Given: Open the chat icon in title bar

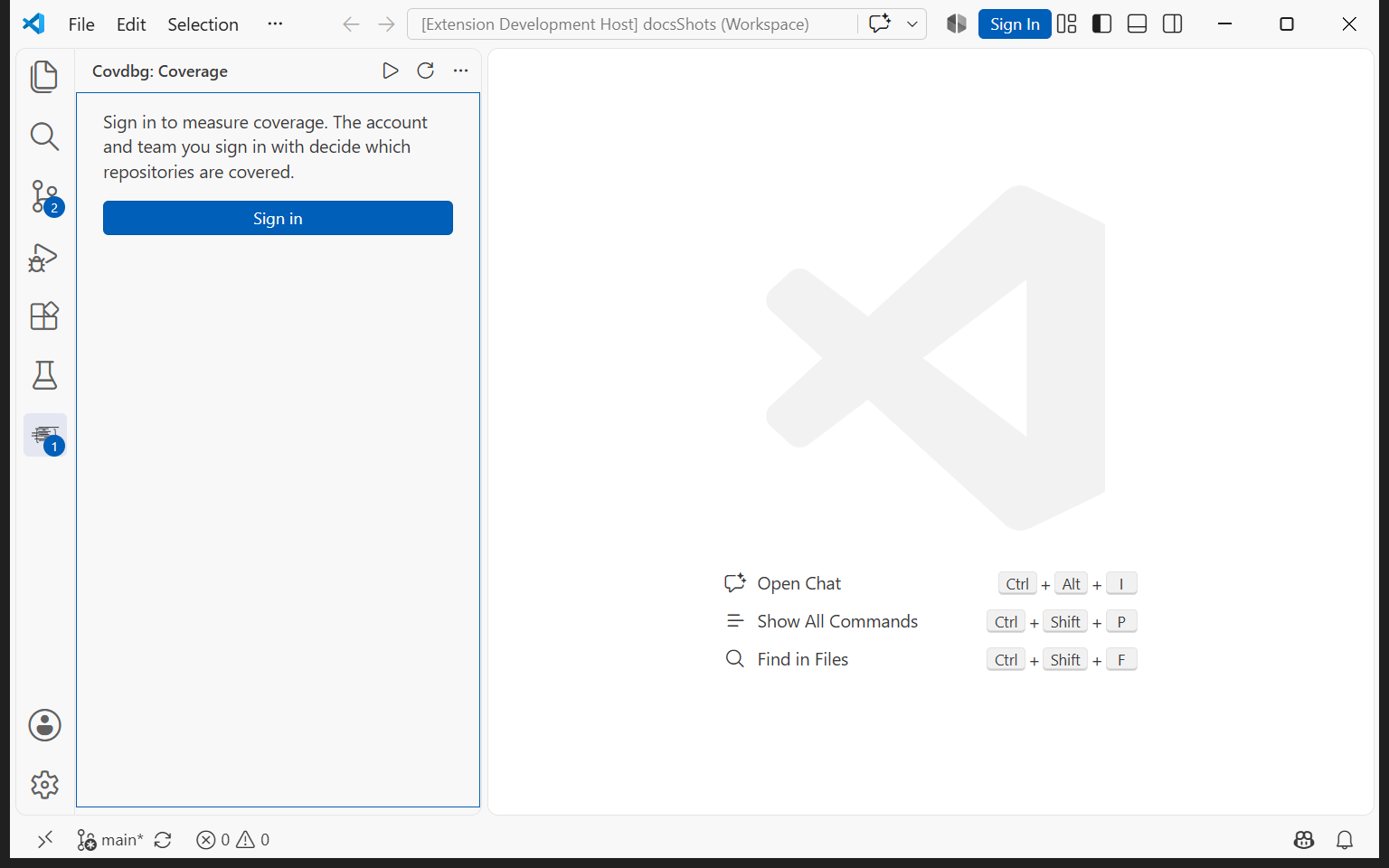Looking at the screenshot, I should point(880,24).
